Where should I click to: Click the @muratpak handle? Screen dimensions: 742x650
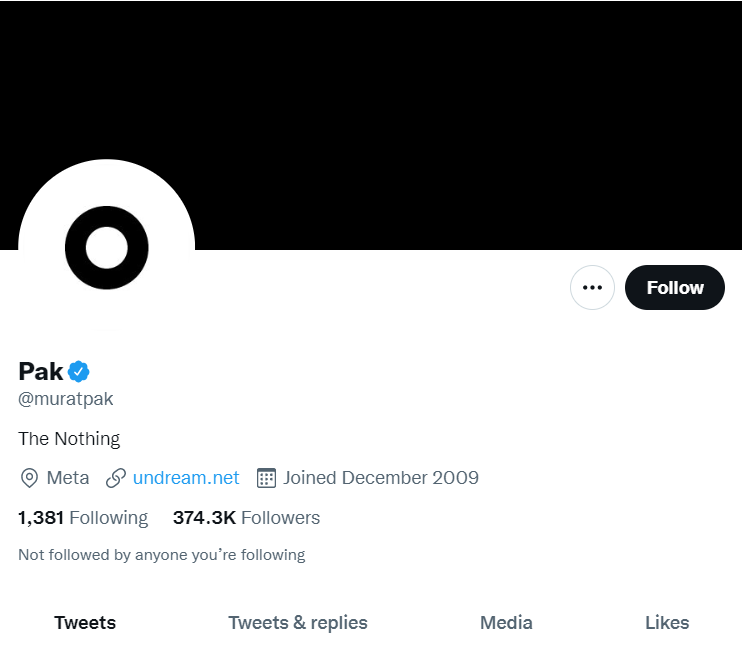pos(66,399)
